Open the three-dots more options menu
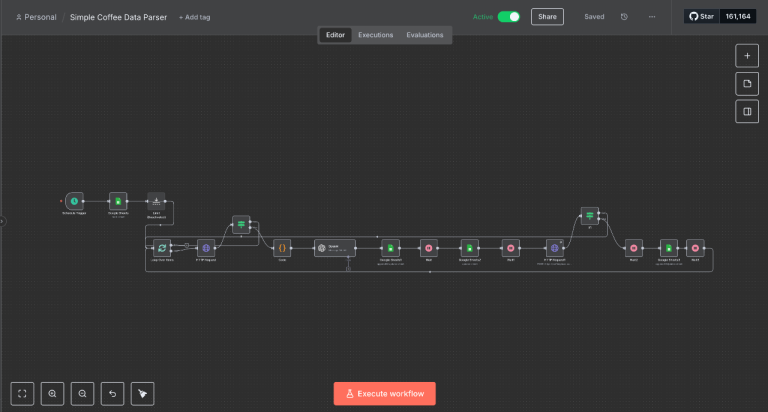The image size is (768, 412). point(652,17)
